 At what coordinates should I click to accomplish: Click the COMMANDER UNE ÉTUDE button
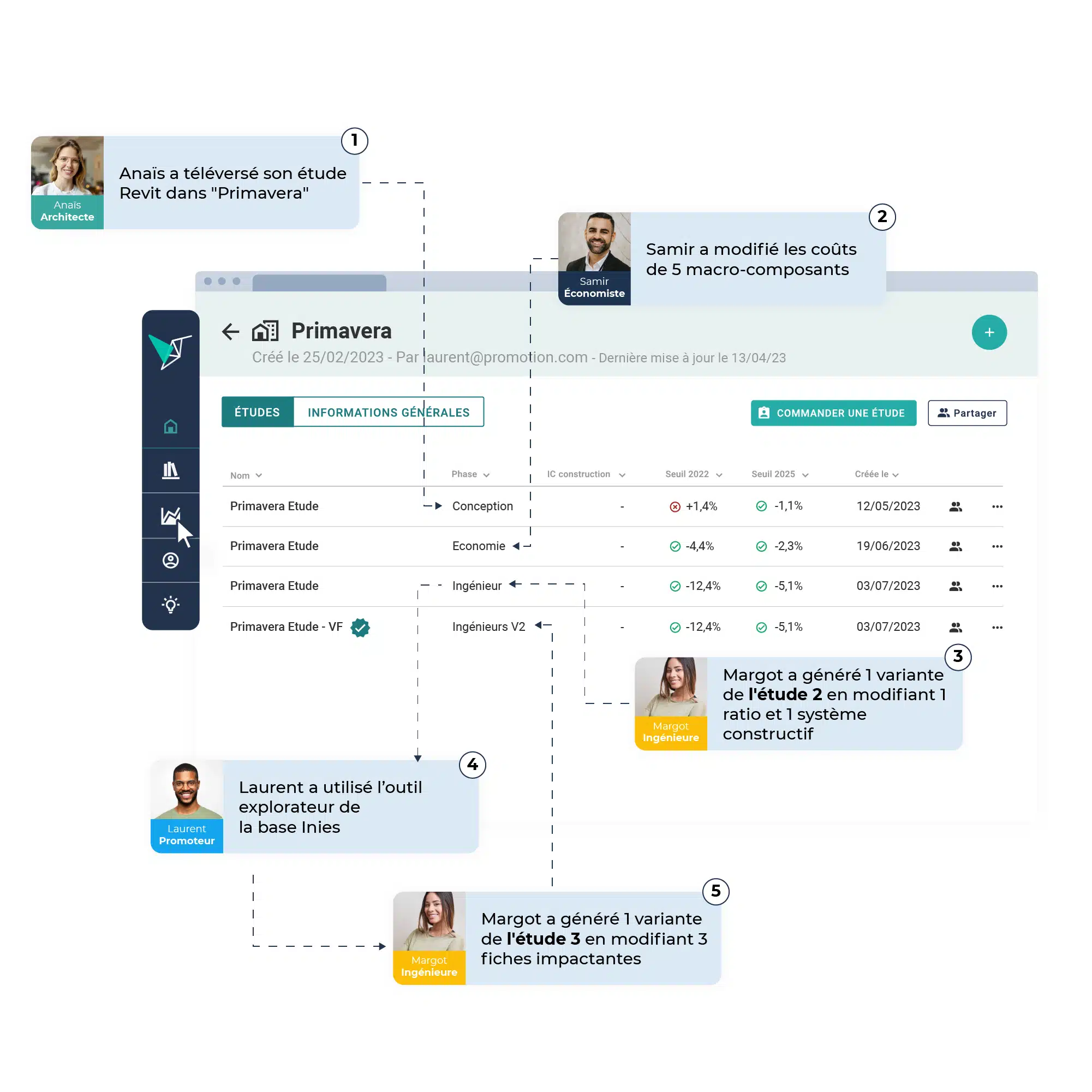point(833,412)
